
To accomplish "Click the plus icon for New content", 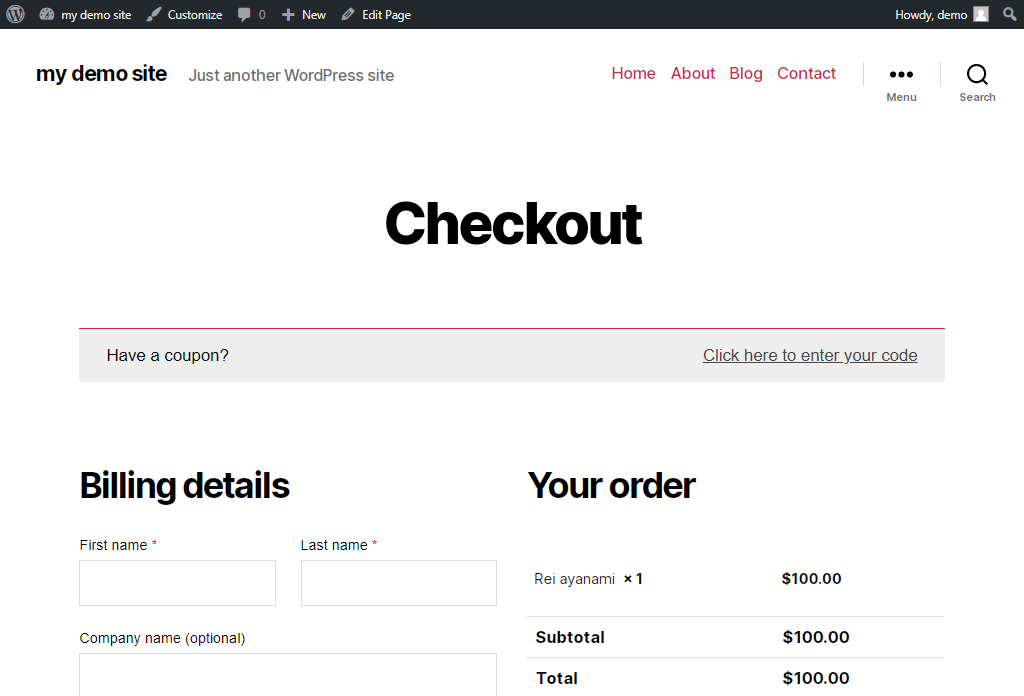I will [x=288, y=15].
